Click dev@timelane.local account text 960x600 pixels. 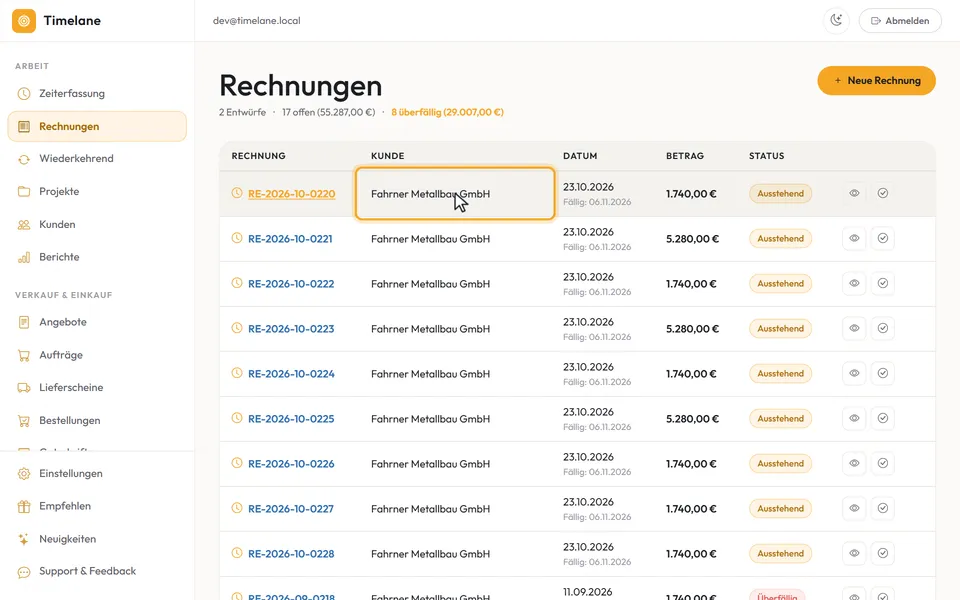pyautogui.click(x=257, y=21)
